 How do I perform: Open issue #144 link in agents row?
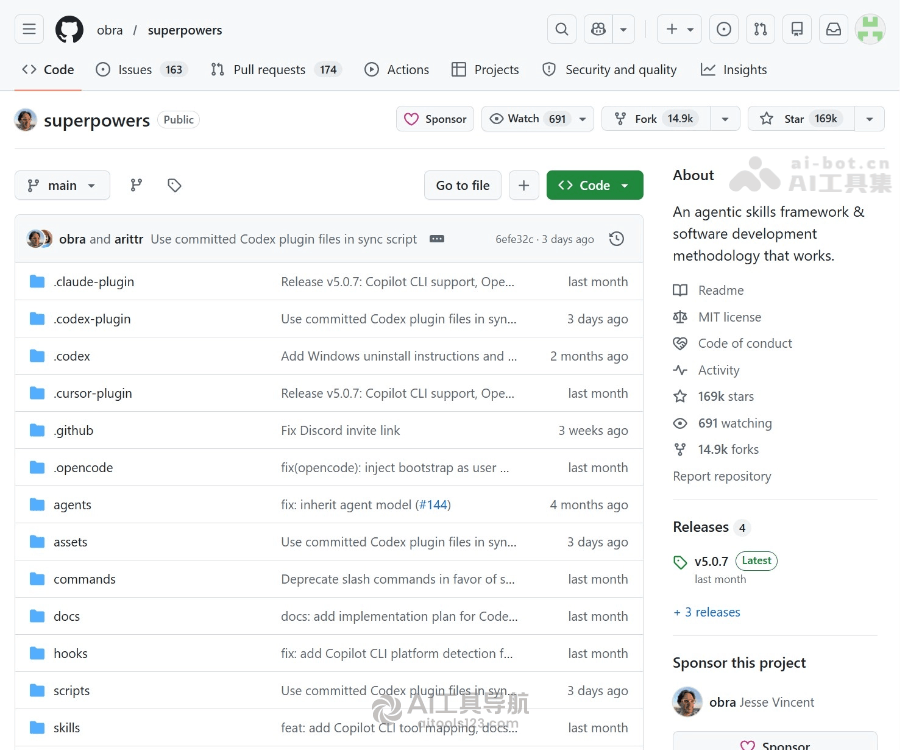click(x=433, y=505)
